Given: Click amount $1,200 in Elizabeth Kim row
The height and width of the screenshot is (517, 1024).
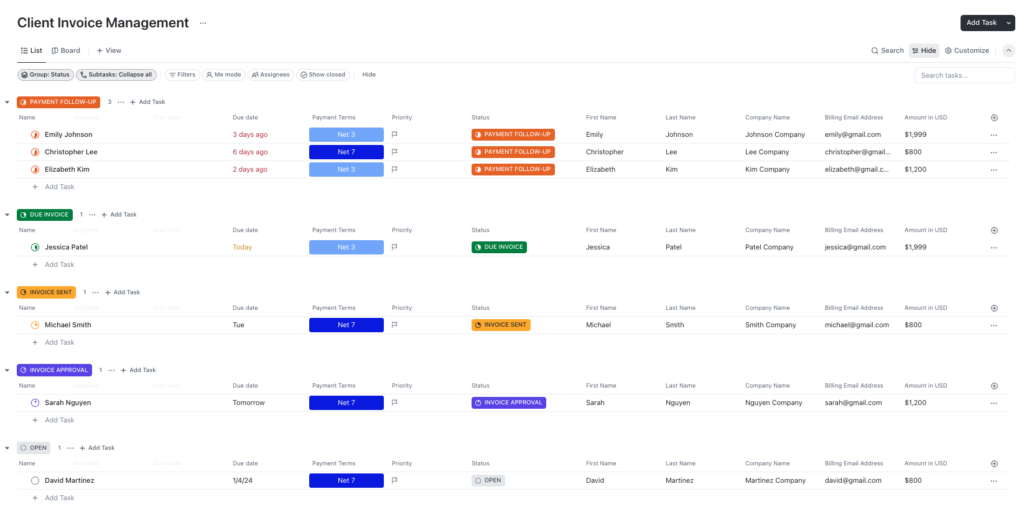Looking at the screenshot, I should [x=915, y=169].
